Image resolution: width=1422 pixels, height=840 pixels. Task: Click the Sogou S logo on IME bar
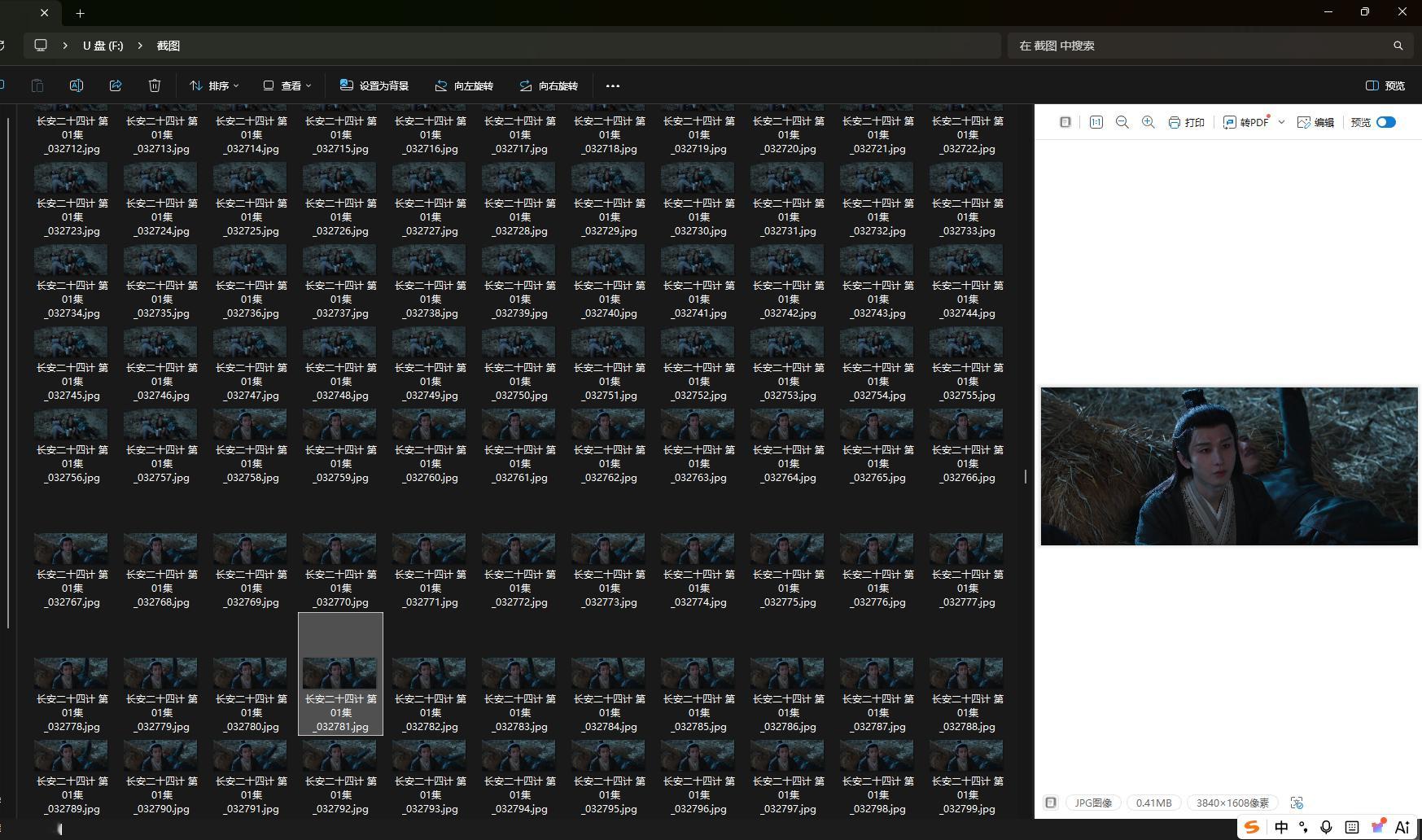1252,827
